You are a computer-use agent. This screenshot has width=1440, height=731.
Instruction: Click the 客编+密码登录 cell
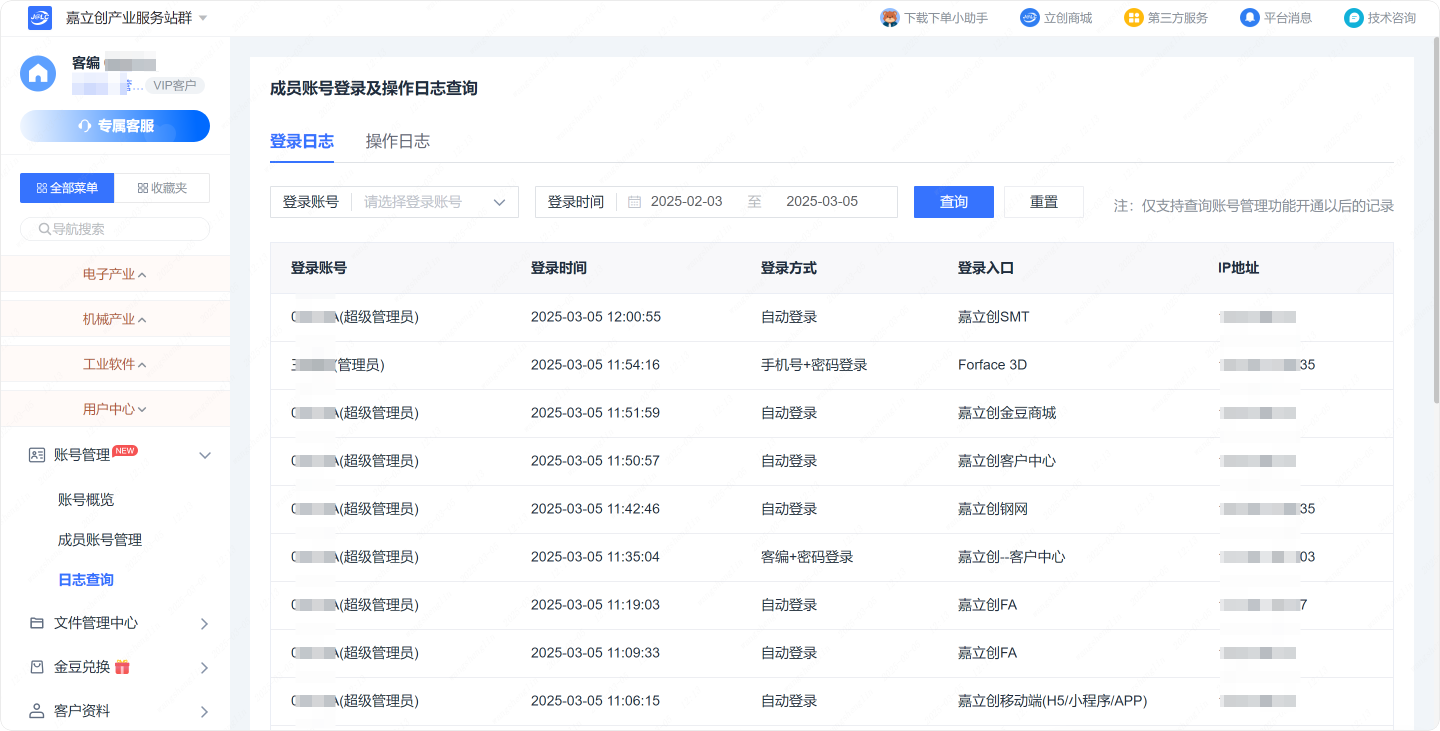pos(807,557)
